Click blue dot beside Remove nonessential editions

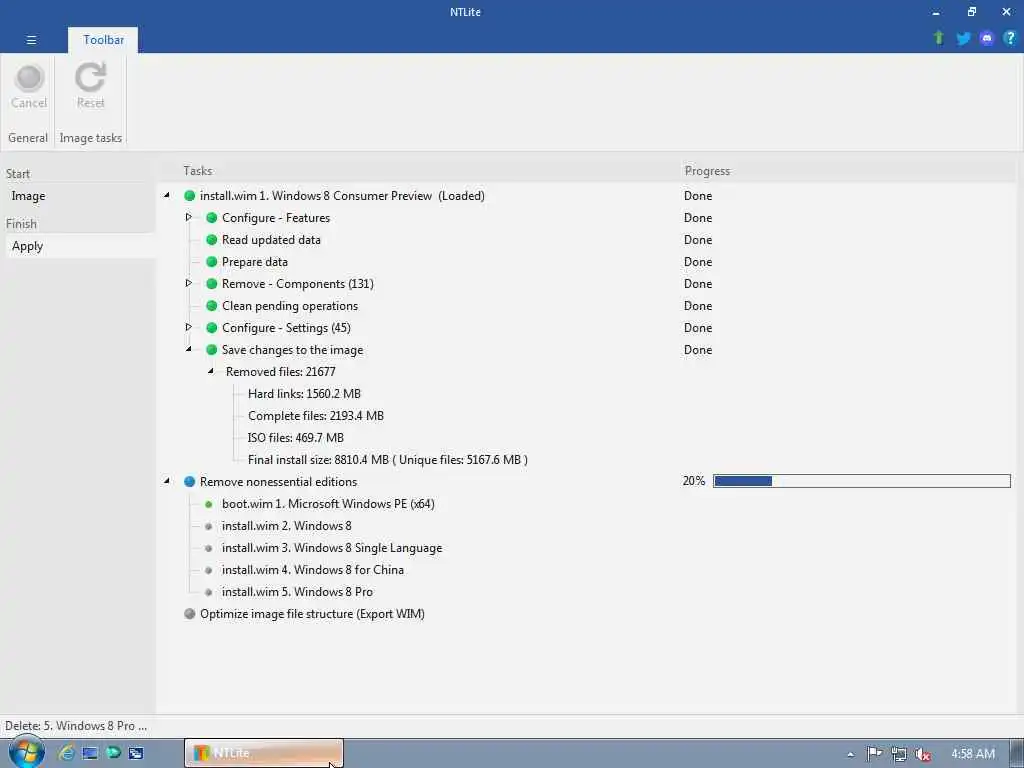click(190, 482)
